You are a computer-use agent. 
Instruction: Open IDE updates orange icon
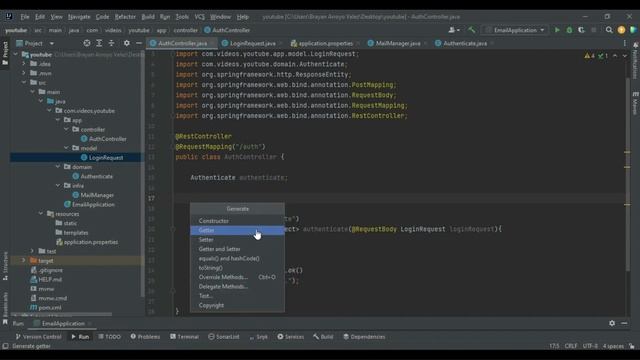point(621,30)
